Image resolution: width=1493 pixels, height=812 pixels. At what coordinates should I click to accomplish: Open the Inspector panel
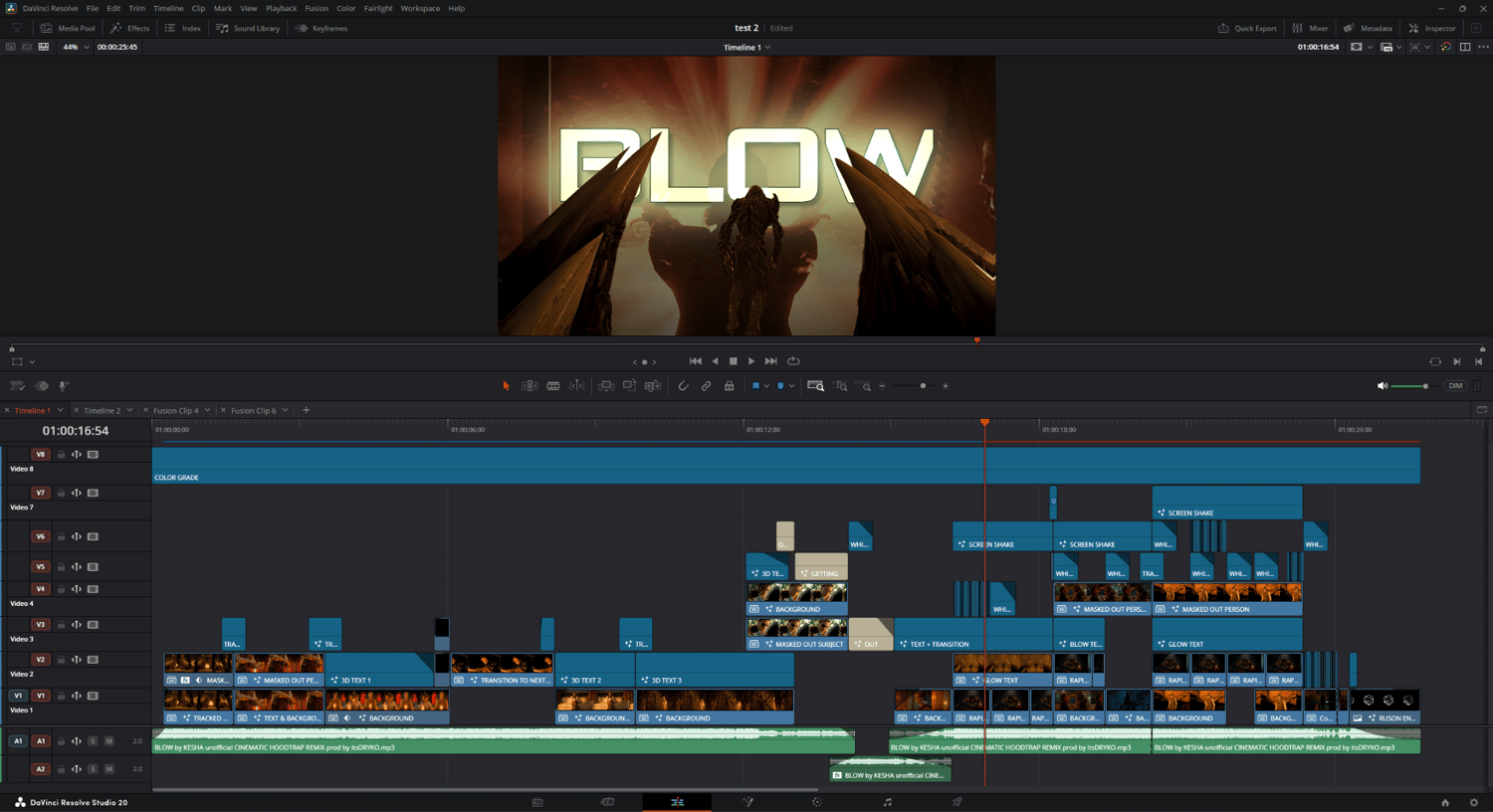pyautogui.click(x=1432, y=28)
